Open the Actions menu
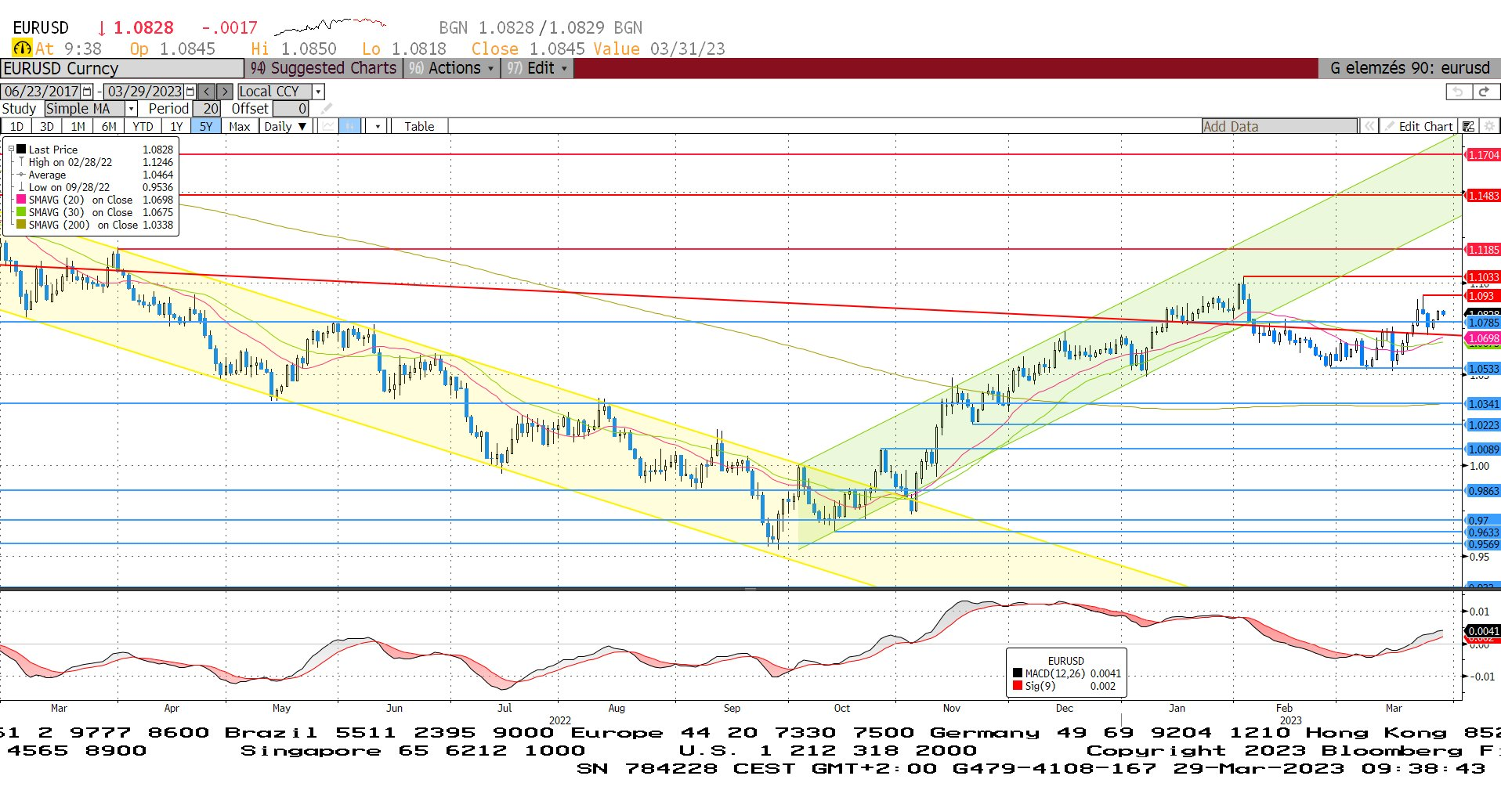The height and width of the screenshot is (812, 1501). pyautogui.click(x=451, y=68)
